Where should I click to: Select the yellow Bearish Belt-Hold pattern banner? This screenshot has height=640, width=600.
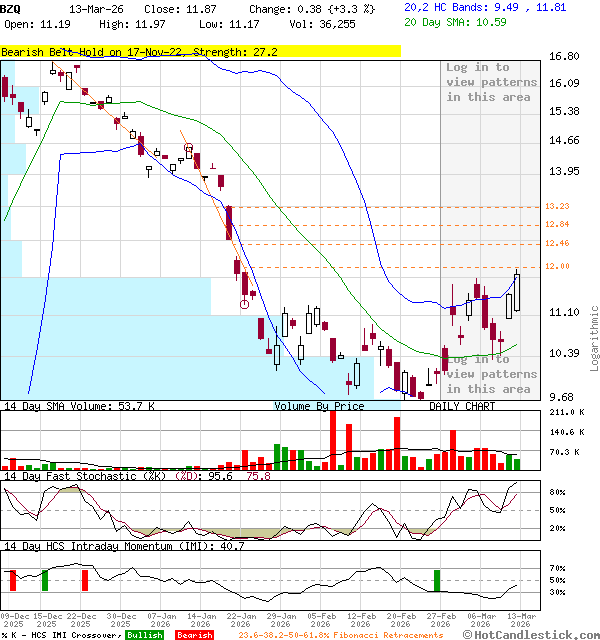pos(200,51)
